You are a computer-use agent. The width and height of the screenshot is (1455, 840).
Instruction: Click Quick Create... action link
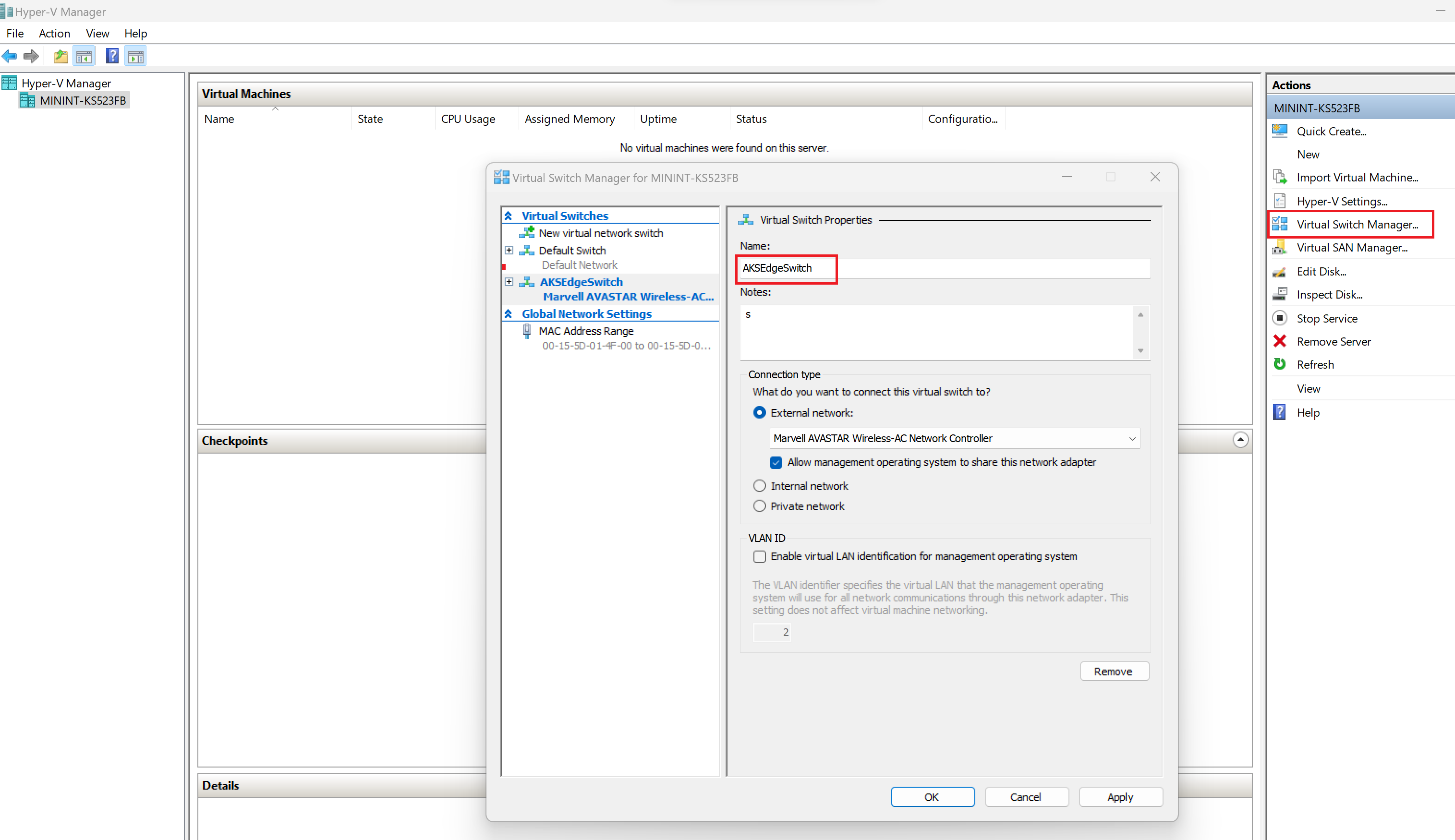point(1331,132)
